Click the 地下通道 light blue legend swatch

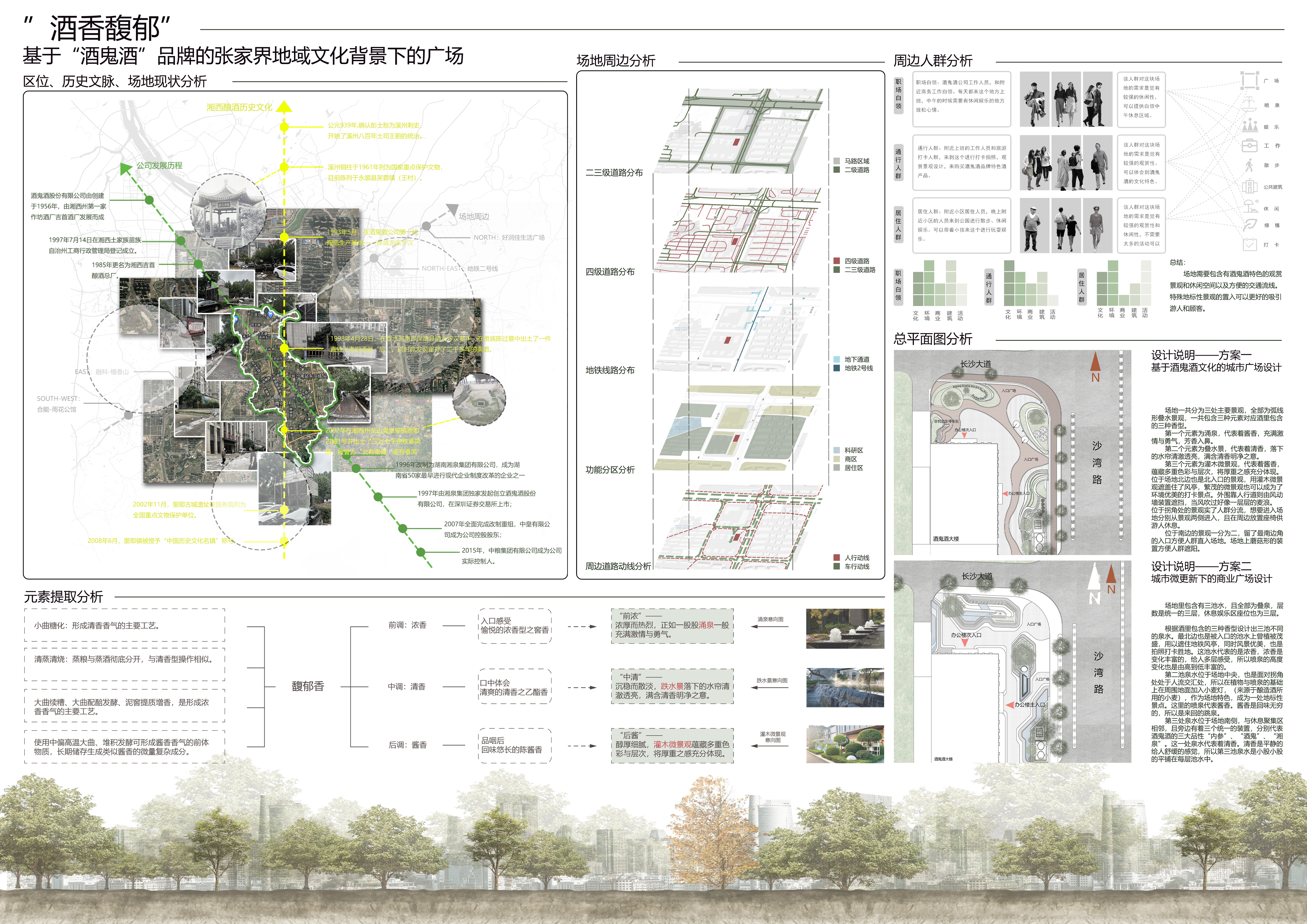[x=836, y=359]
